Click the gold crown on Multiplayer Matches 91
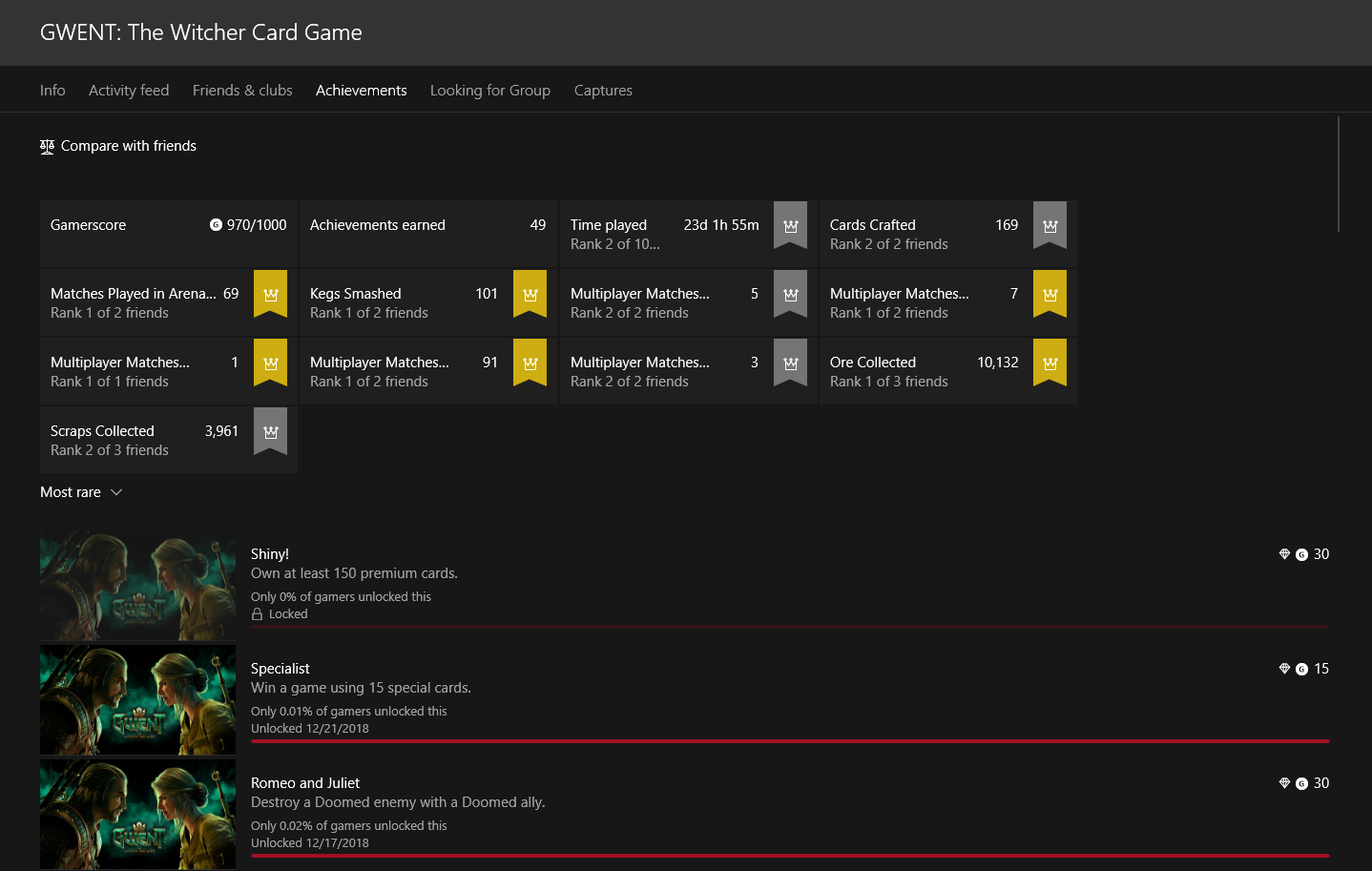The image size is (1372, 871). pyautogui.click(x=530, y=363)
